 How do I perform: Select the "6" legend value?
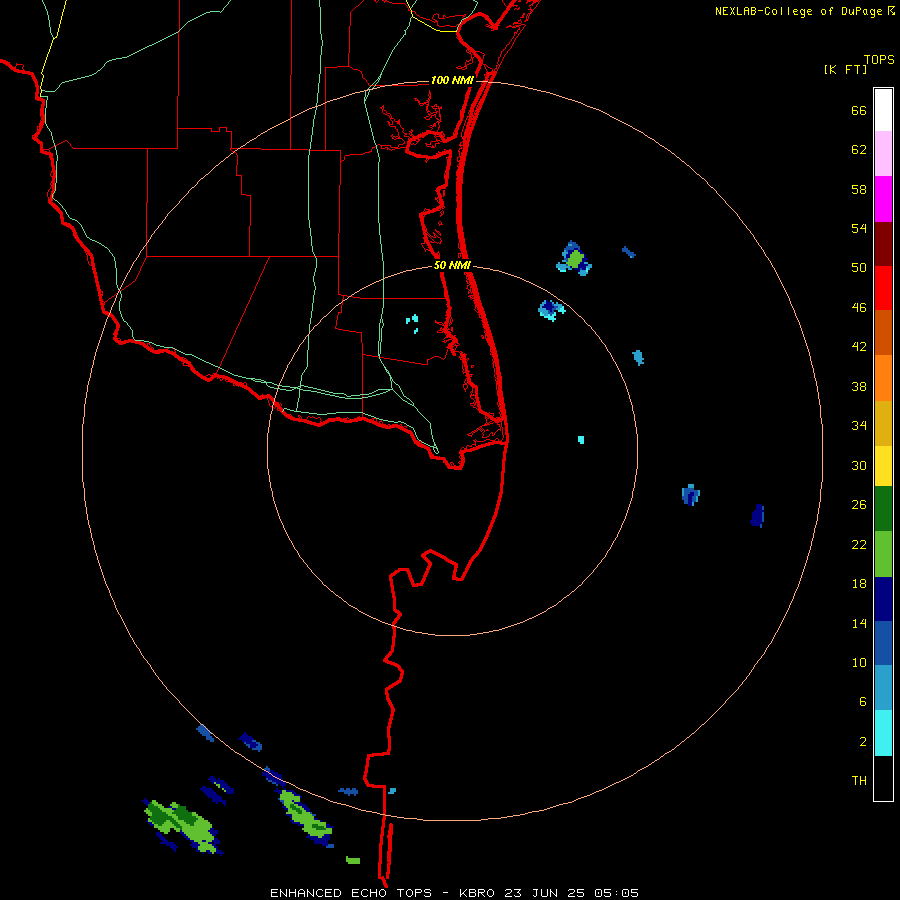(863, 701)
